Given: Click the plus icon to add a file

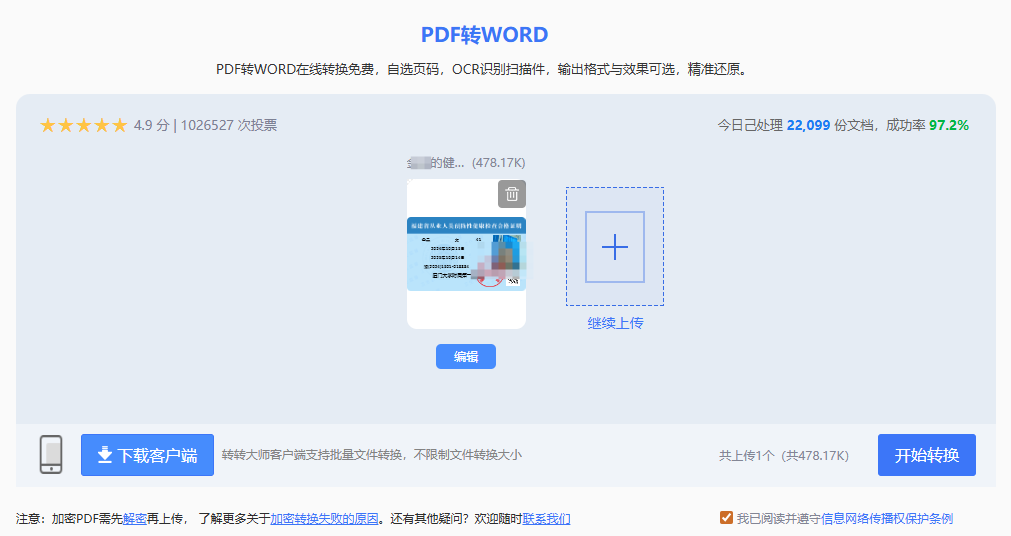Looking at the screenshot, I should point(614,246).
